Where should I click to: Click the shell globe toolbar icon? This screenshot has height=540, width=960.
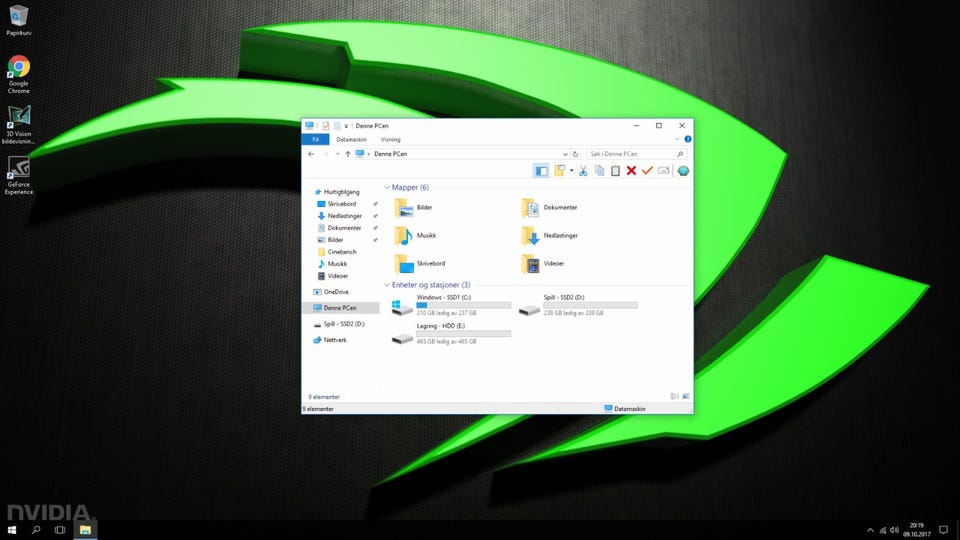683,171
